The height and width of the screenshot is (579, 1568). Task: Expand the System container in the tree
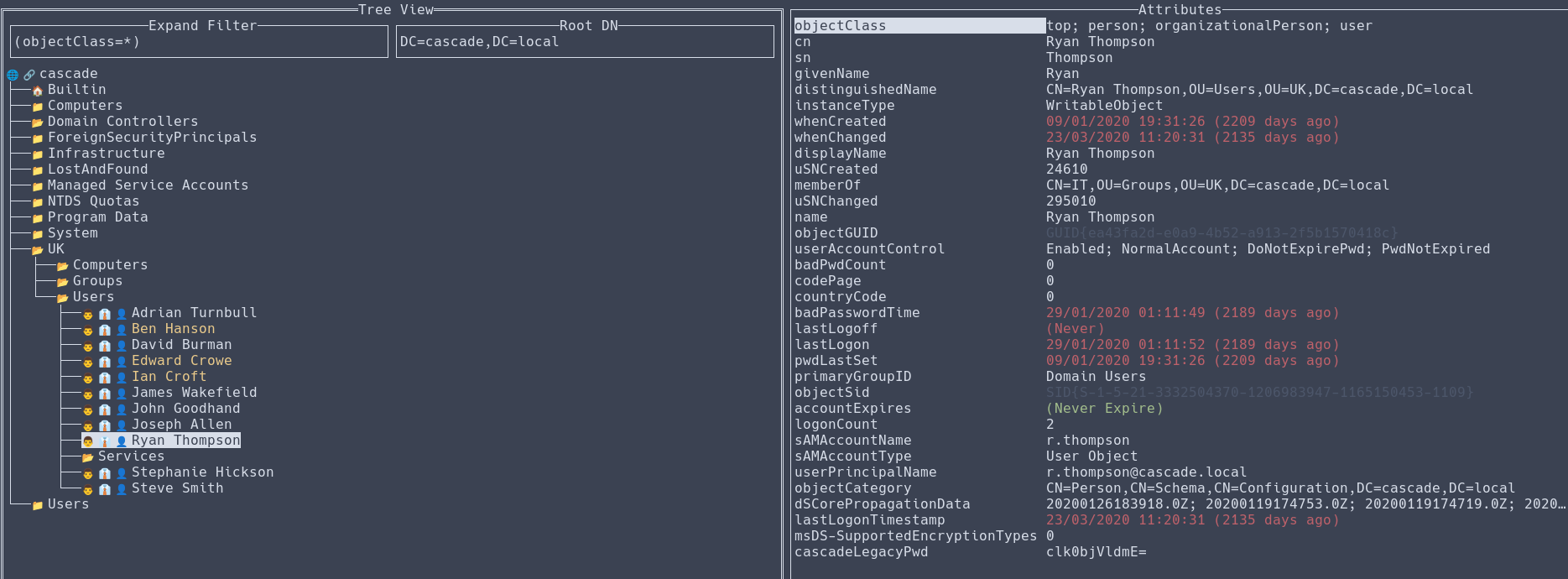pyautogui.click(x=72, y=233)
